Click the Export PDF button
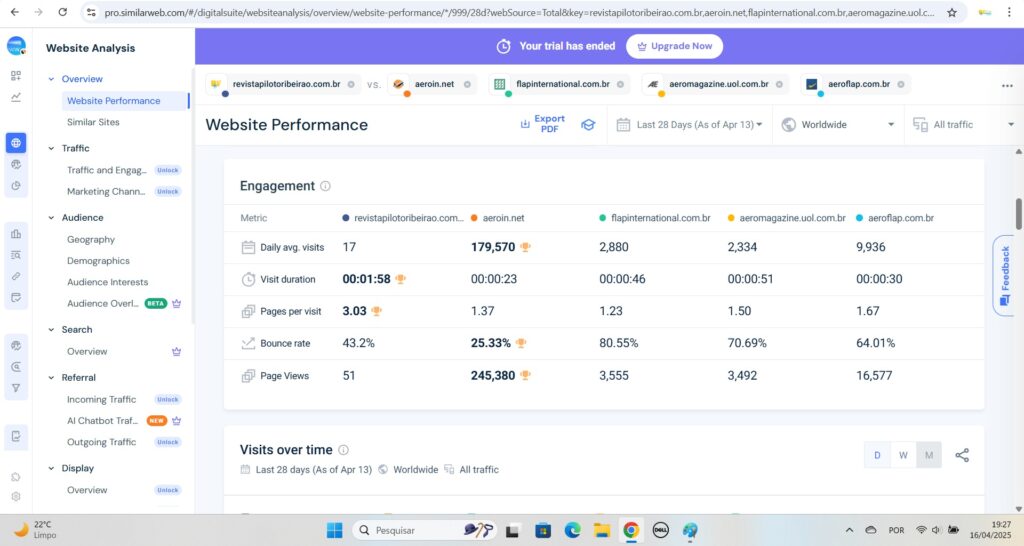The image size is (1024, 546). coord(543,124)
